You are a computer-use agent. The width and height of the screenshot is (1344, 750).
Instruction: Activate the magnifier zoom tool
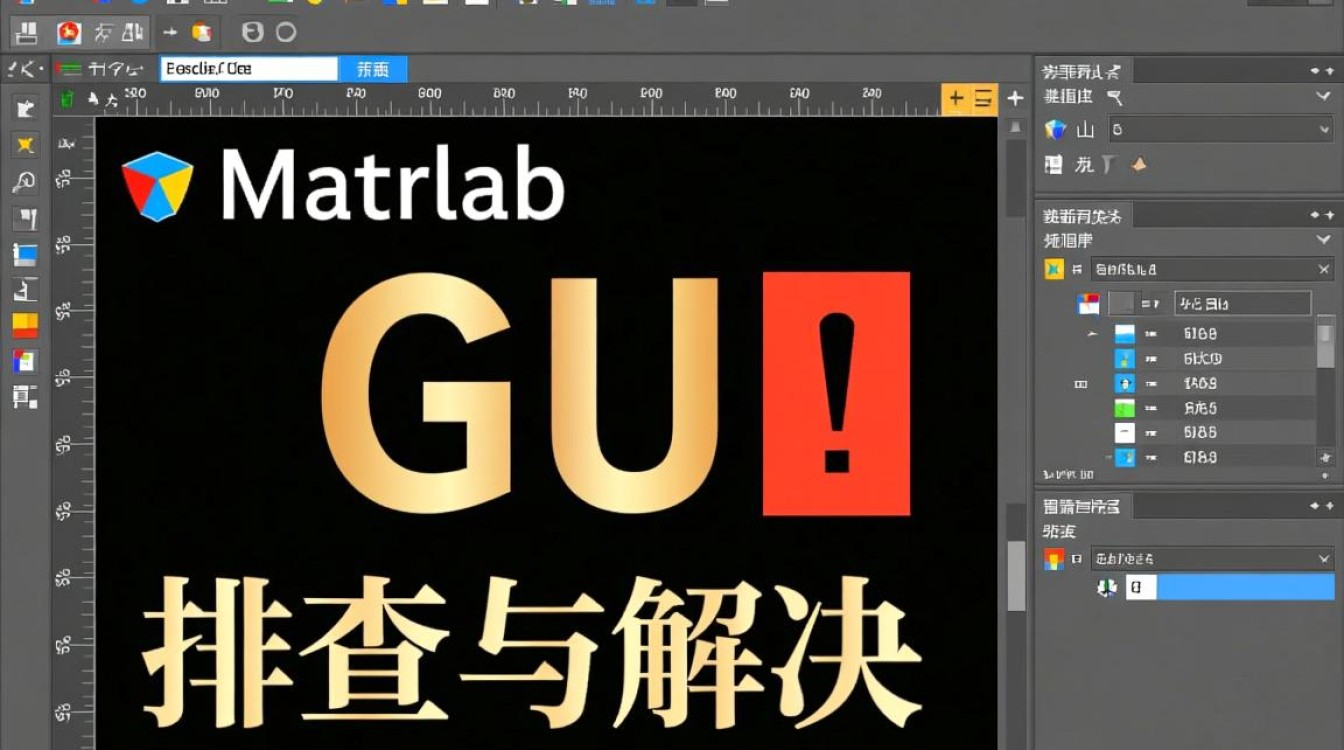click(x=25, y=182)
